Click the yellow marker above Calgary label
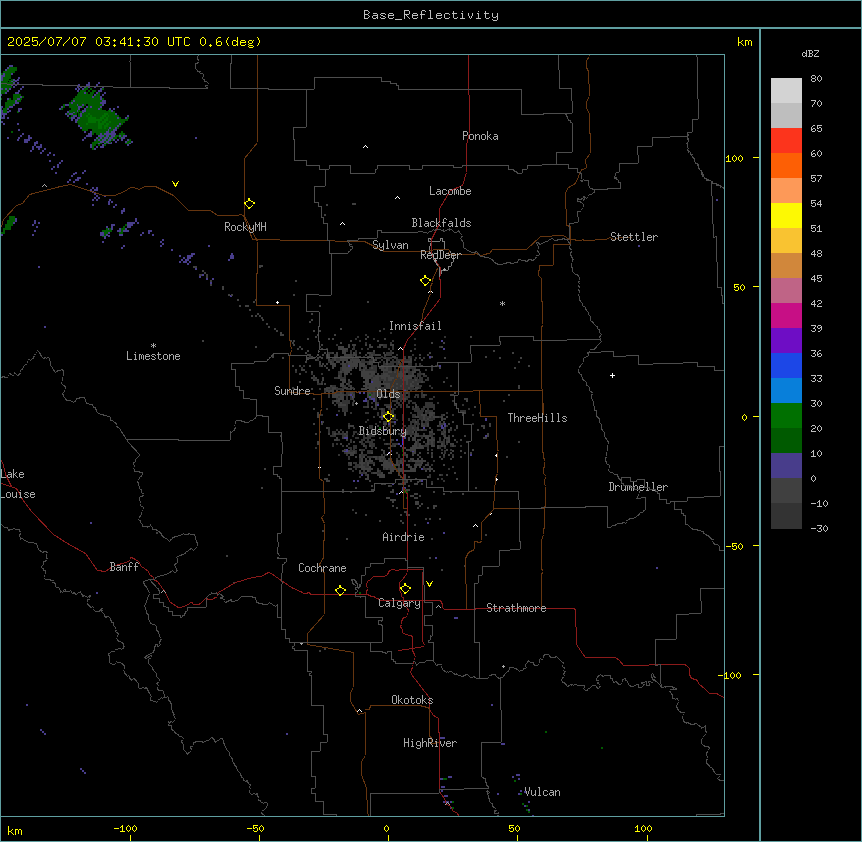Screen dimensions: 862x842 tap(405, 589)
